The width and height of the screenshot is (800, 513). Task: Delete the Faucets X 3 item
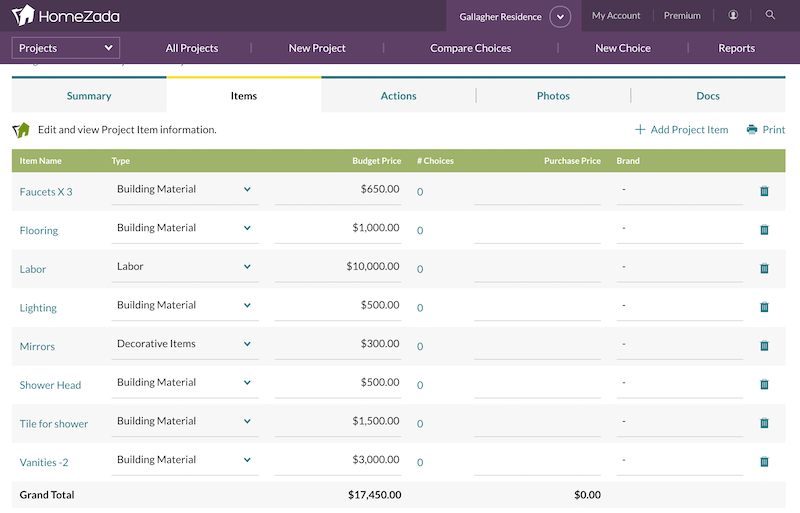click(764, 191)
